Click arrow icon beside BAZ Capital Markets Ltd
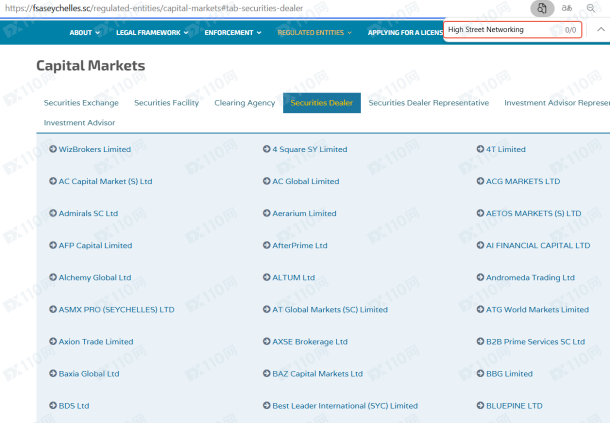The width and height of the screenshot is (610, 423). (266, 374)
